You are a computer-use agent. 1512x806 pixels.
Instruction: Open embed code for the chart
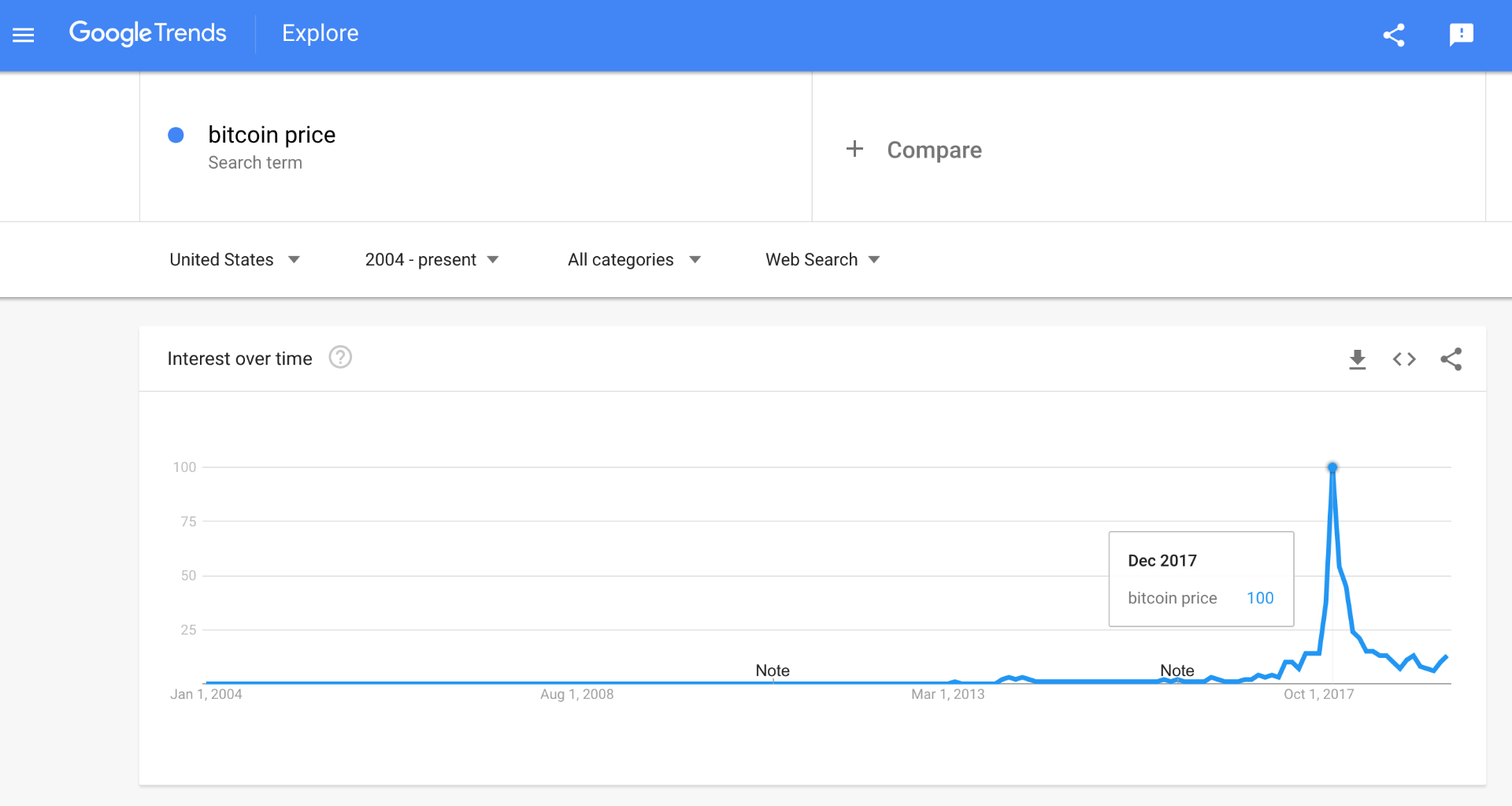tap(1404, 359)
